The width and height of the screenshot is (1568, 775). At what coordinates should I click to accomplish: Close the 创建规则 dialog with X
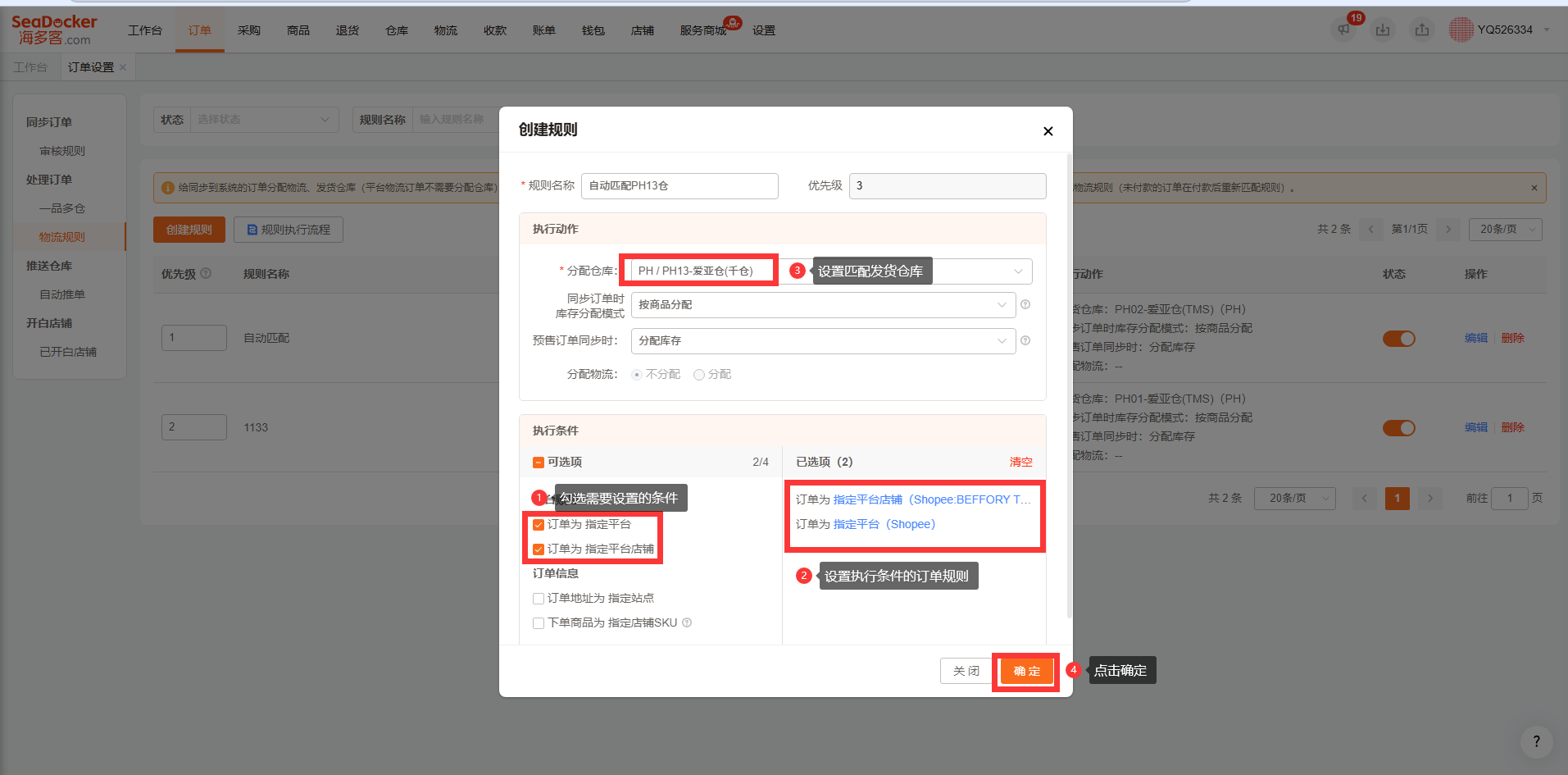click(1048, 131)
